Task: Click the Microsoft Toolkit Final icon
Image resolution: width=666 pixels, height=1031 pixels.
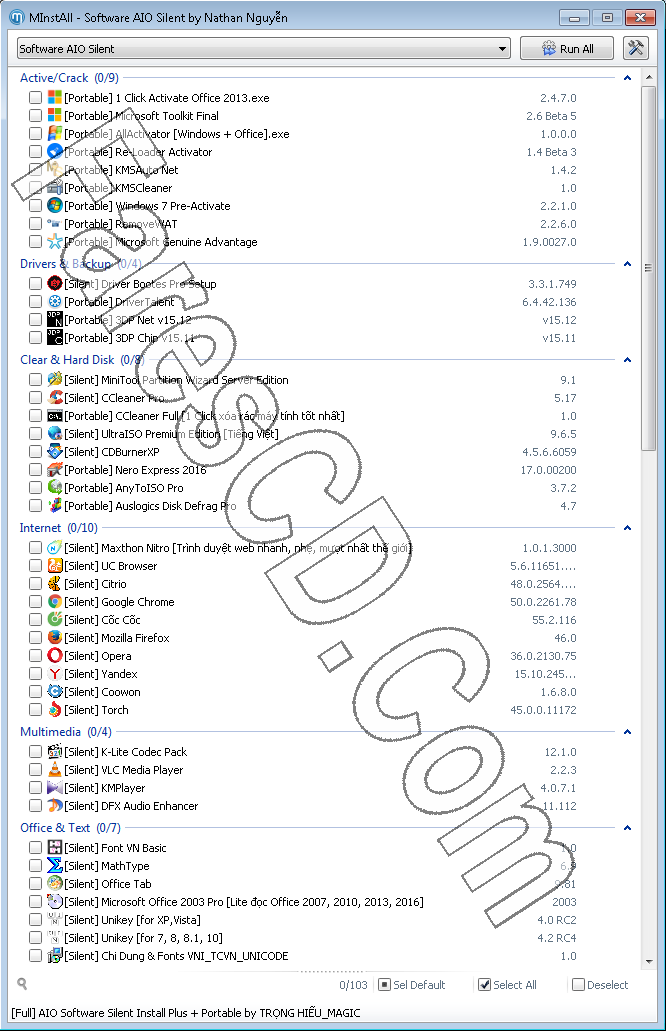Action: [55, 116]
